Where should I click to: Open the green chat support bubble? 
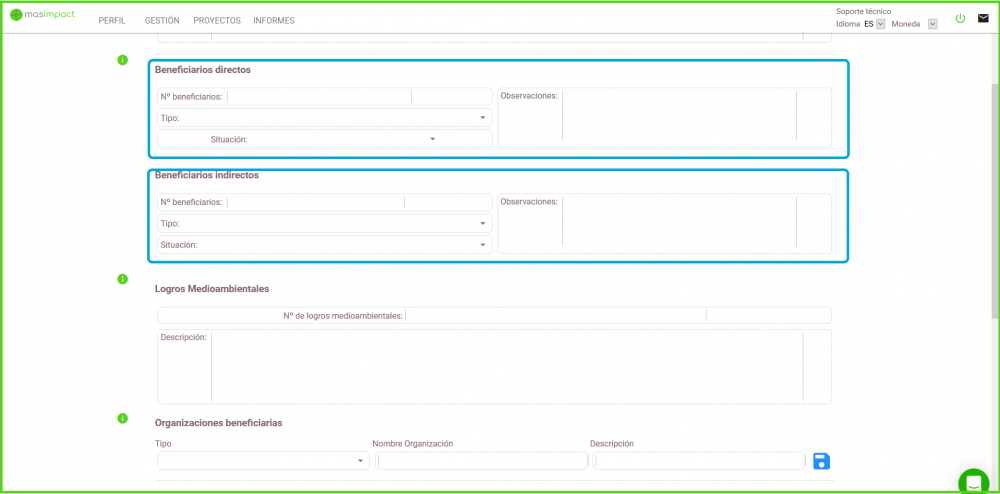pyautogui.click(x=972, y=483)
